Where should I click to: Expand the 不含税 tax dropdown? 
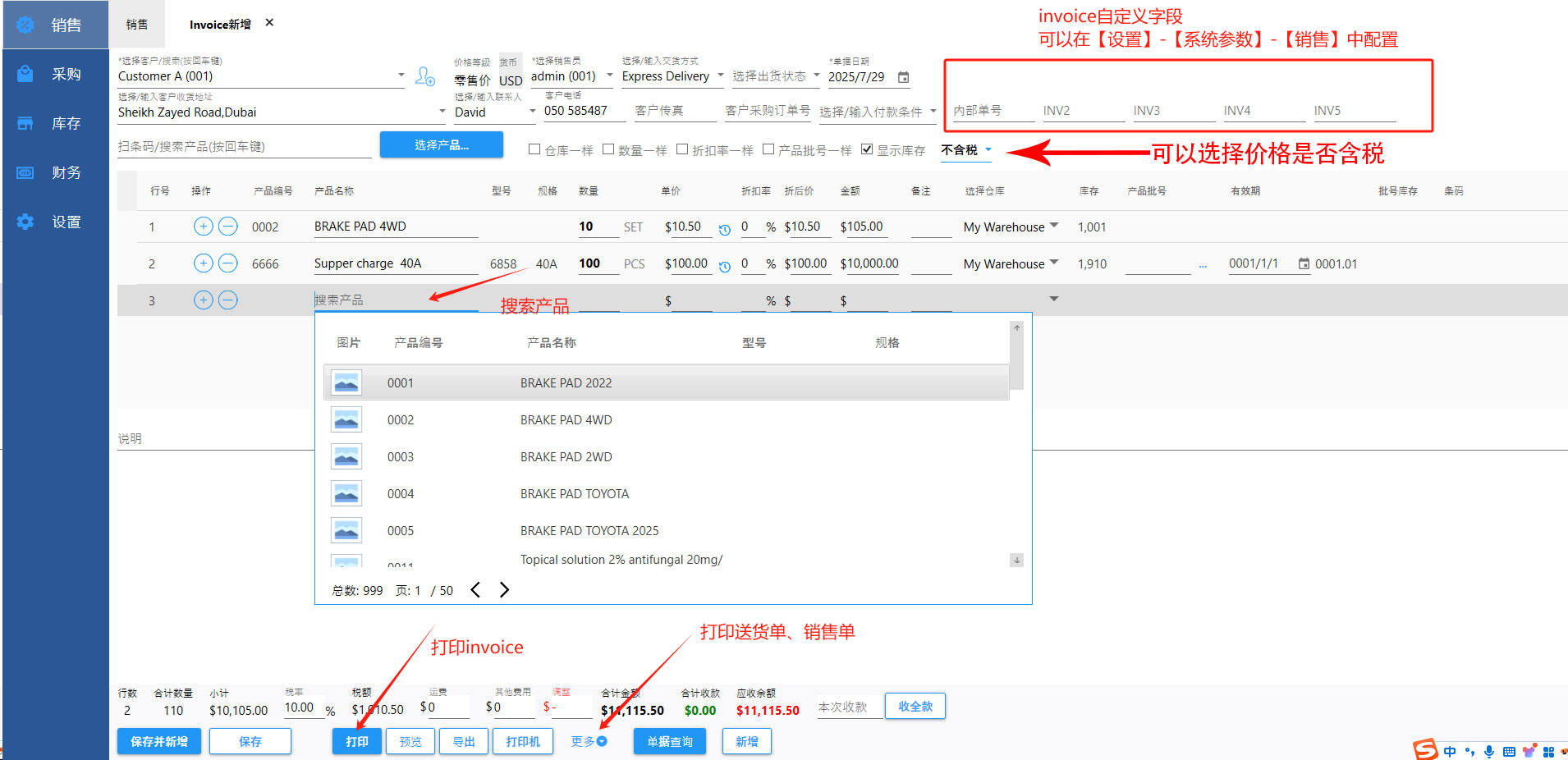988,149
